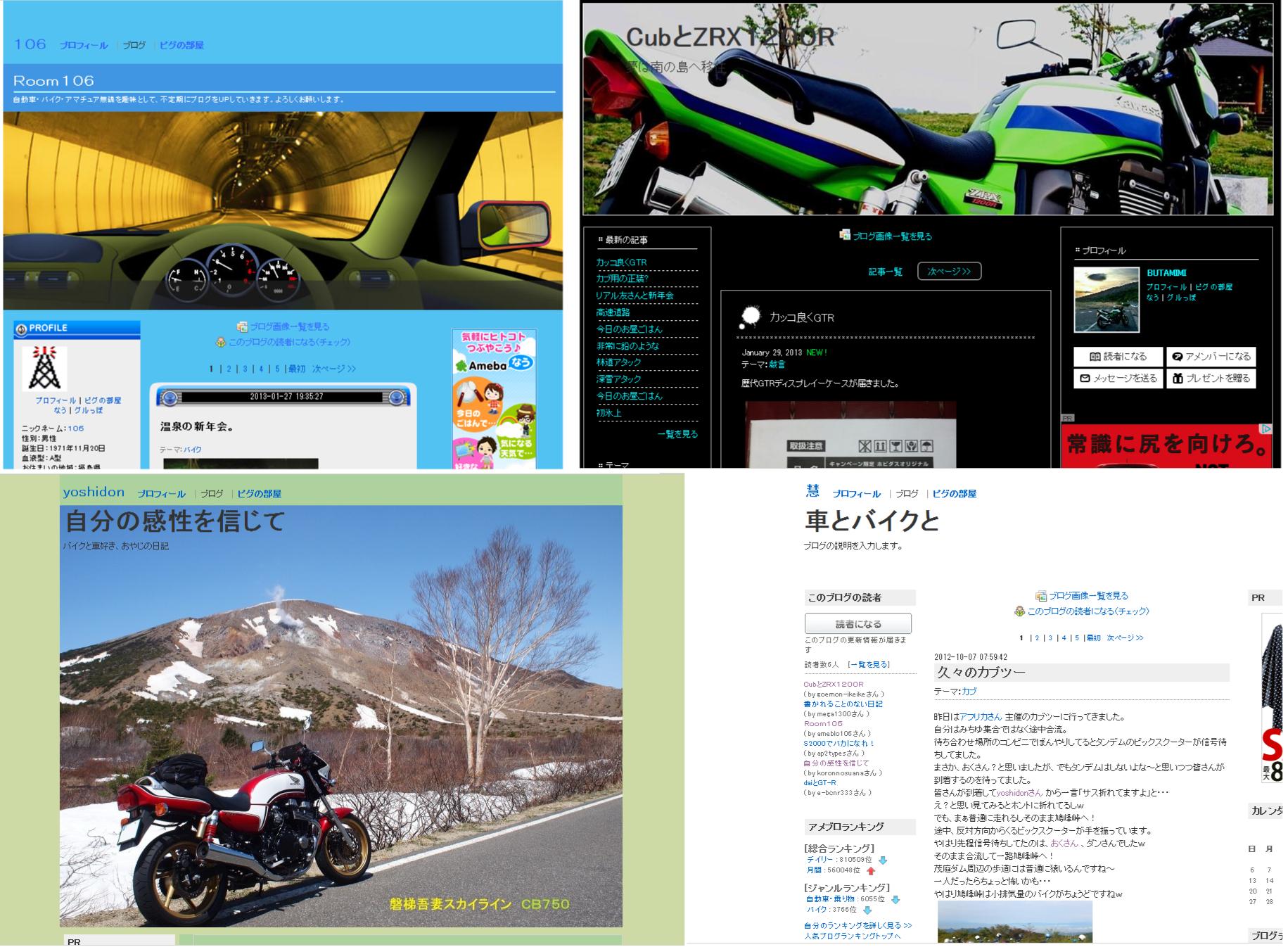Open recent article 林道アタック
1288x947 pixels.
[619, 362]
